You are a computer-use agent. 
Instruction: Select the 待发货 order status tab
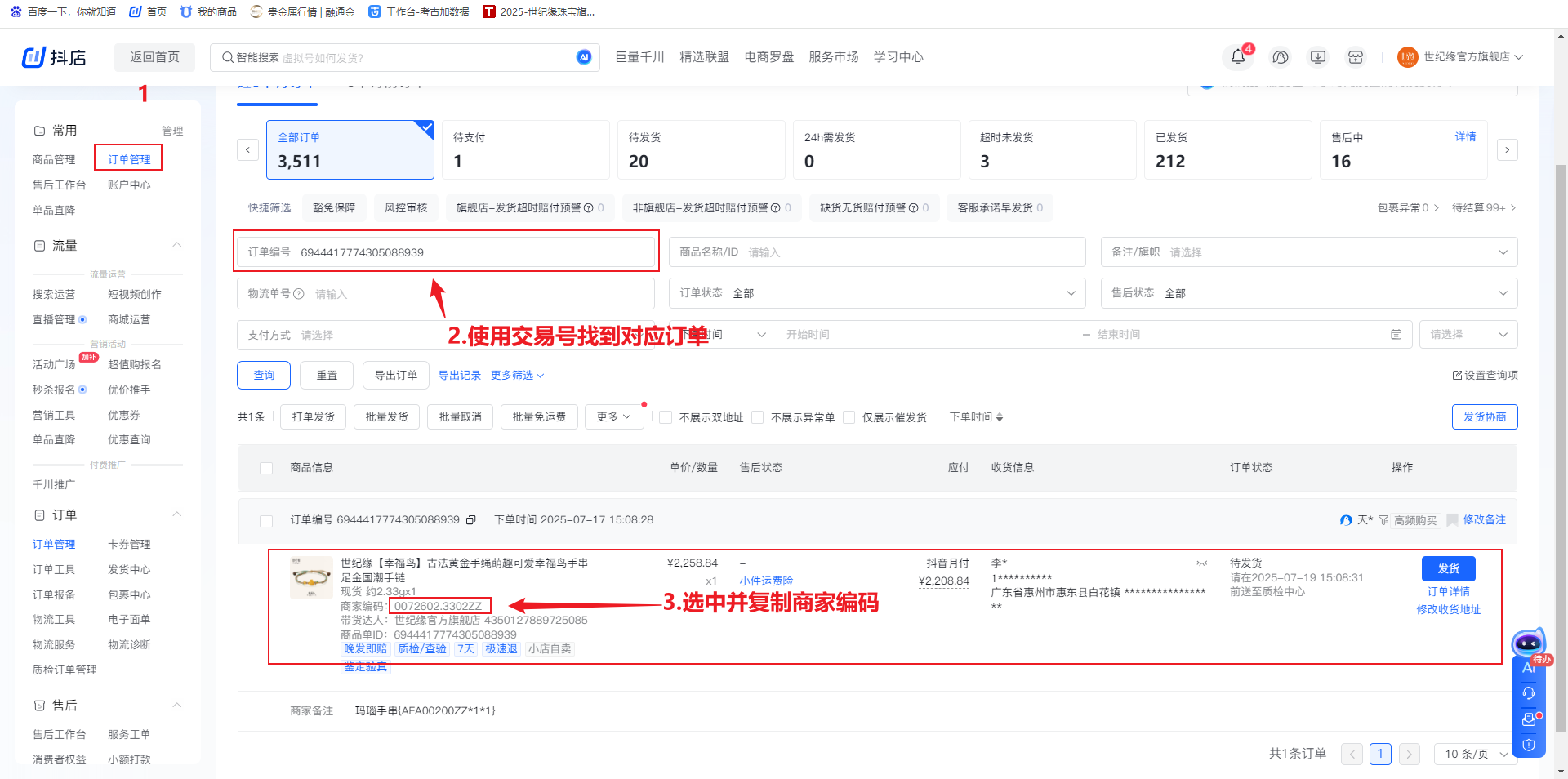[x=701, y=150]
